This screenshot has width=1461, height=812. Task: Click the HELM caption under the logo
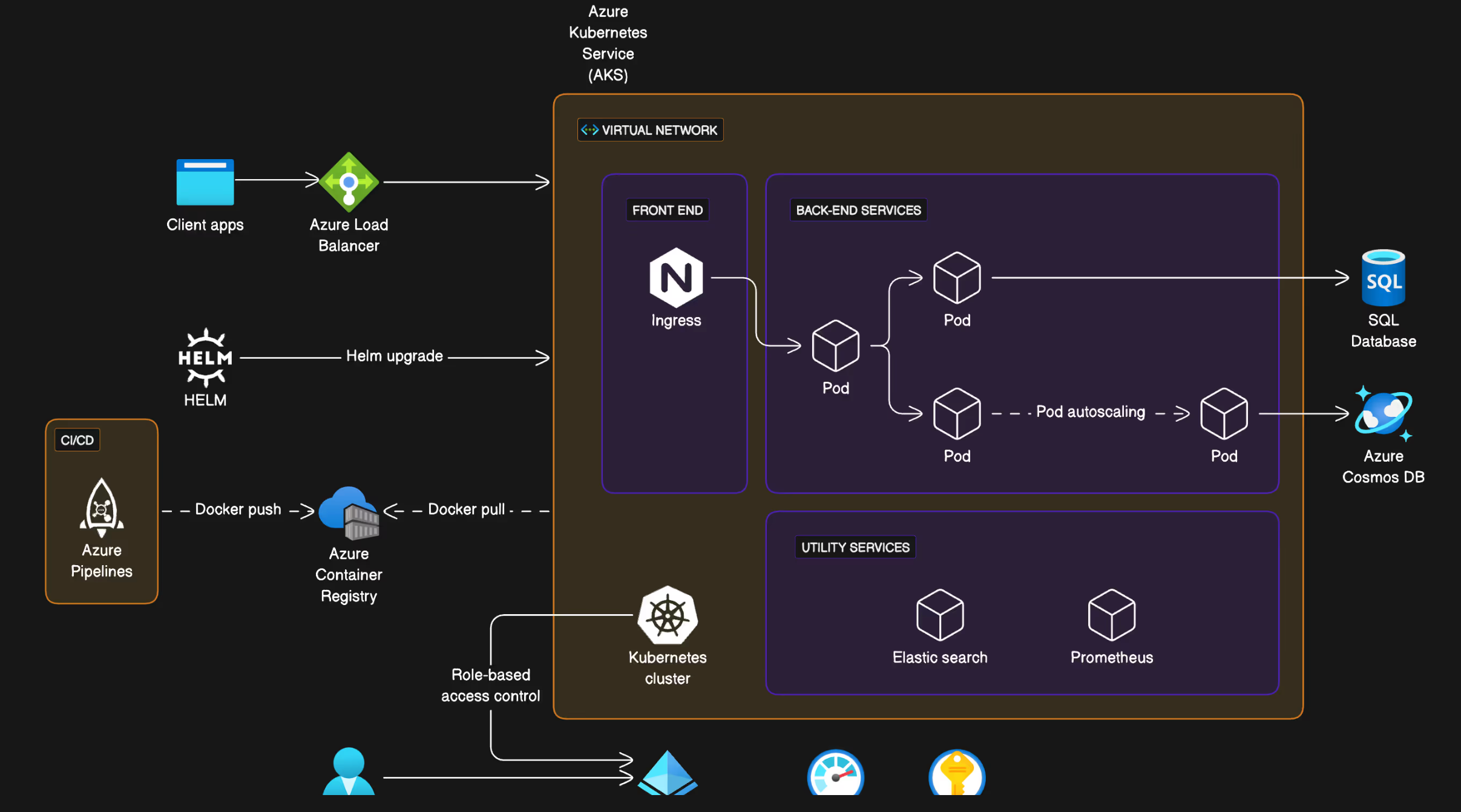[205, 400]
